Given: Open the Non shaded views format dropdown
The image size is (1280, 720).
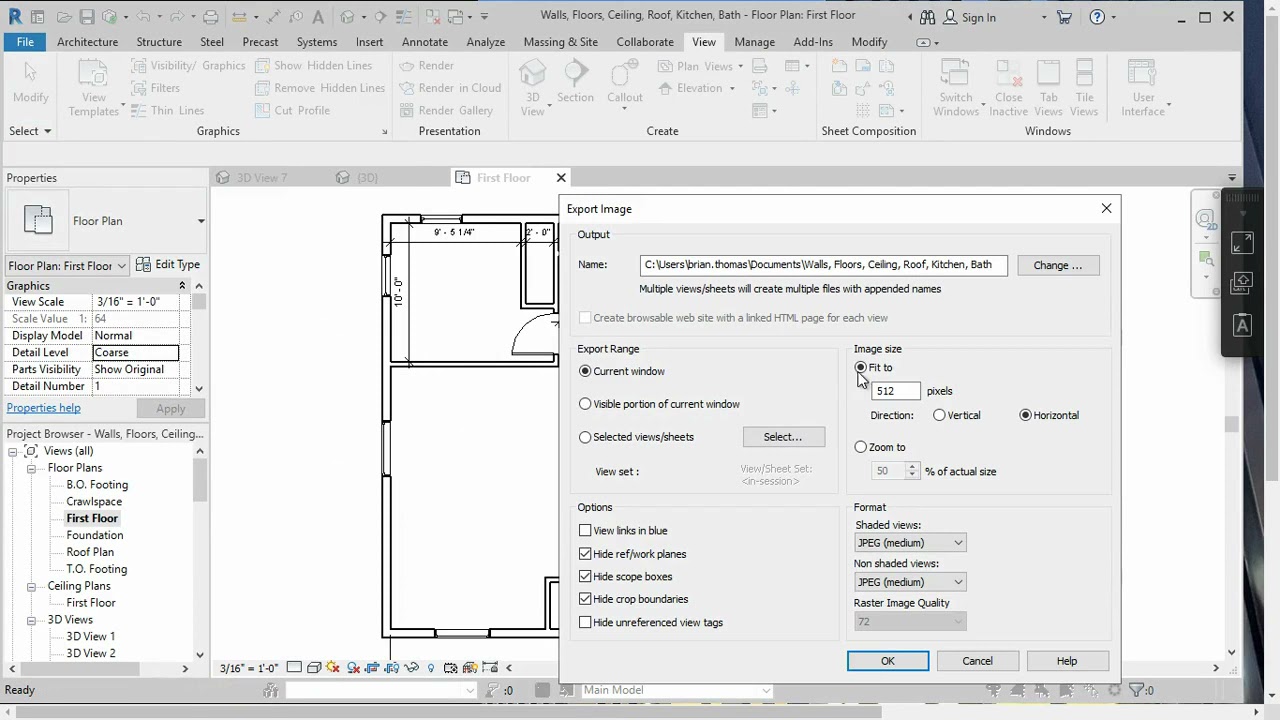Looking at the screenshot, I should [910, 582].
